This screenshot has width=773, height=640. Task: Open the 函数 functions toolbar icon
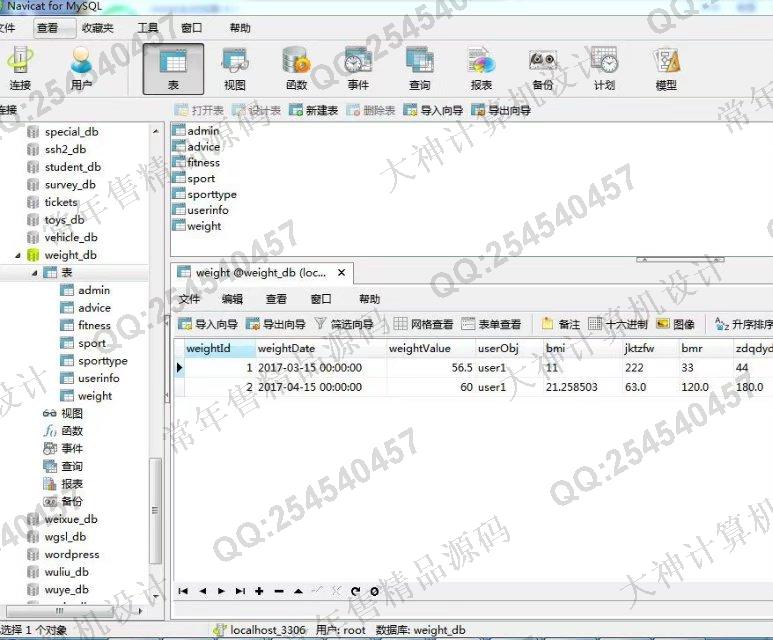[296, 69]
